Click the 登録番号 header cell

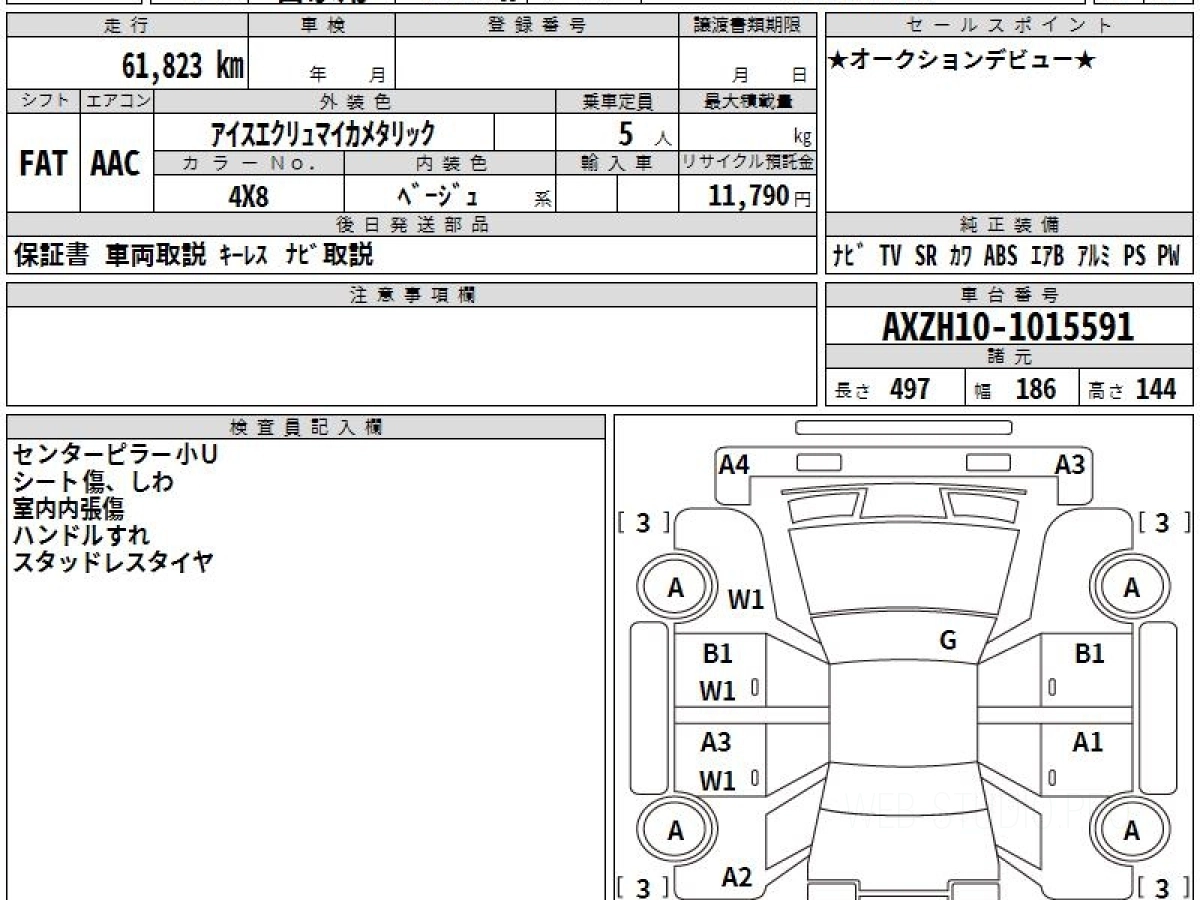(537, 27)
